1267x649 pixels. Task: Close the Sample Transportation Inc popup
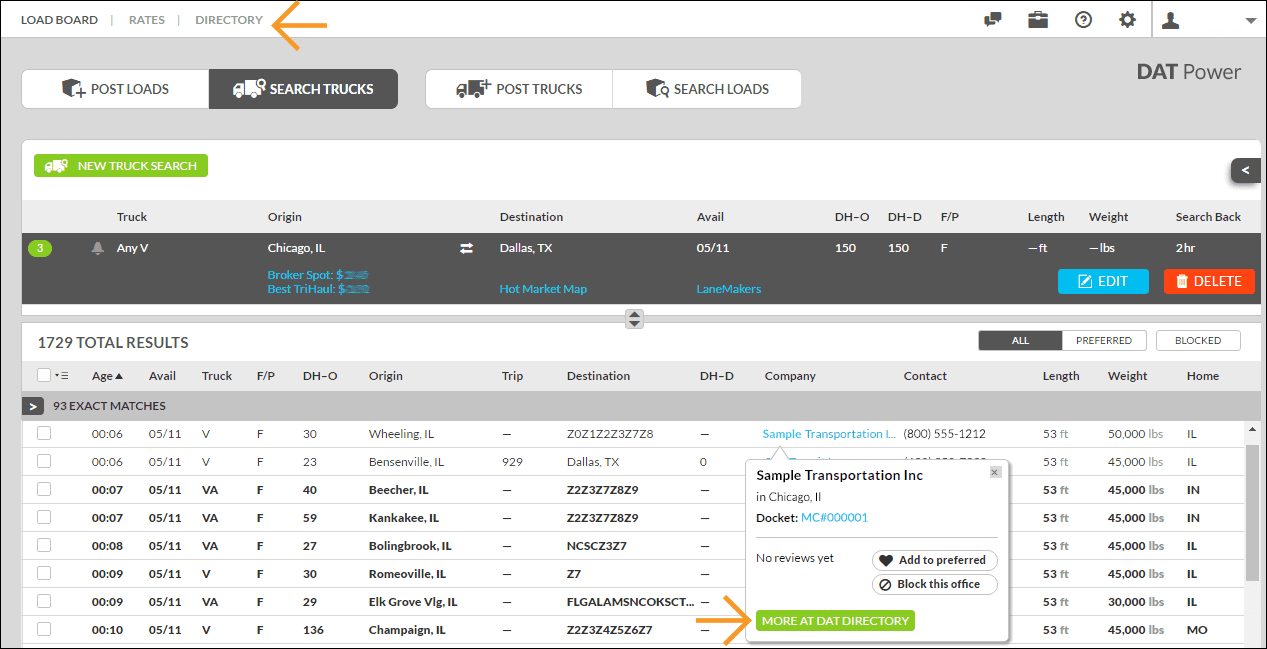tap(995, 471)
